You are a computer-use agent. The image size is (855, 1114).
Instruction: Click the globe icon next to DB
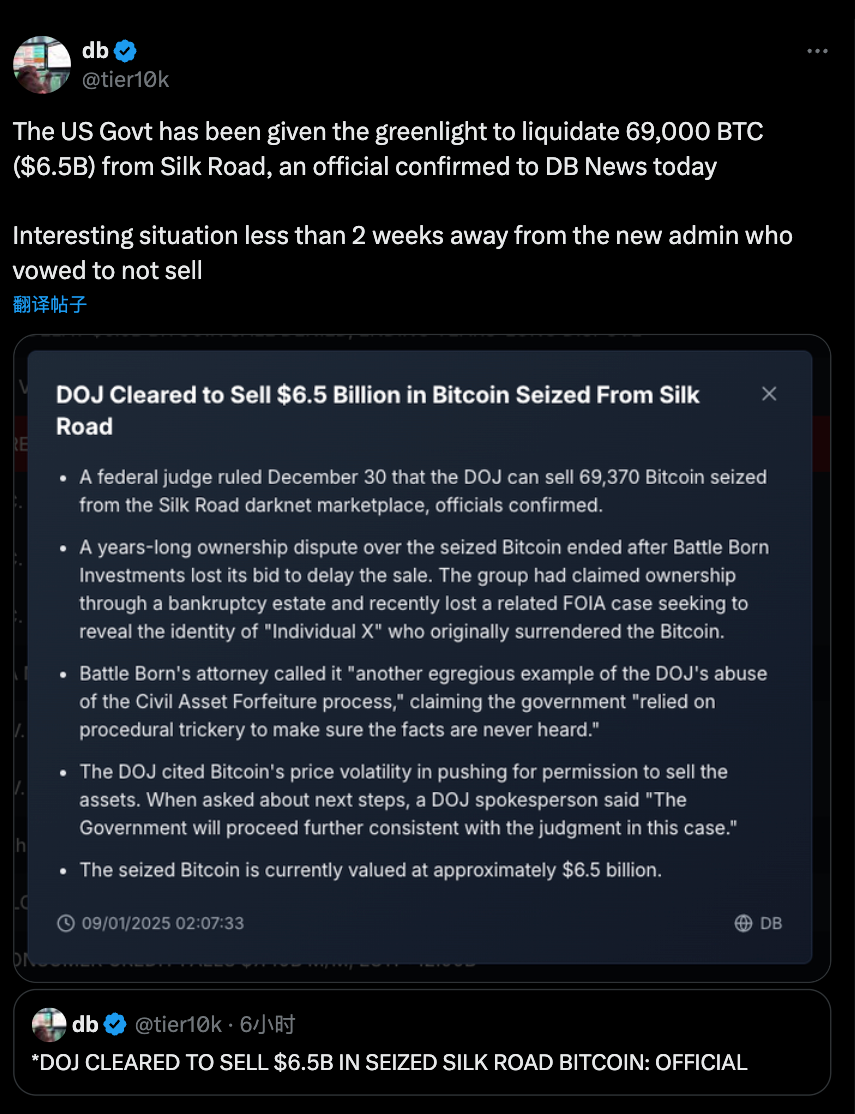[743, 923]
